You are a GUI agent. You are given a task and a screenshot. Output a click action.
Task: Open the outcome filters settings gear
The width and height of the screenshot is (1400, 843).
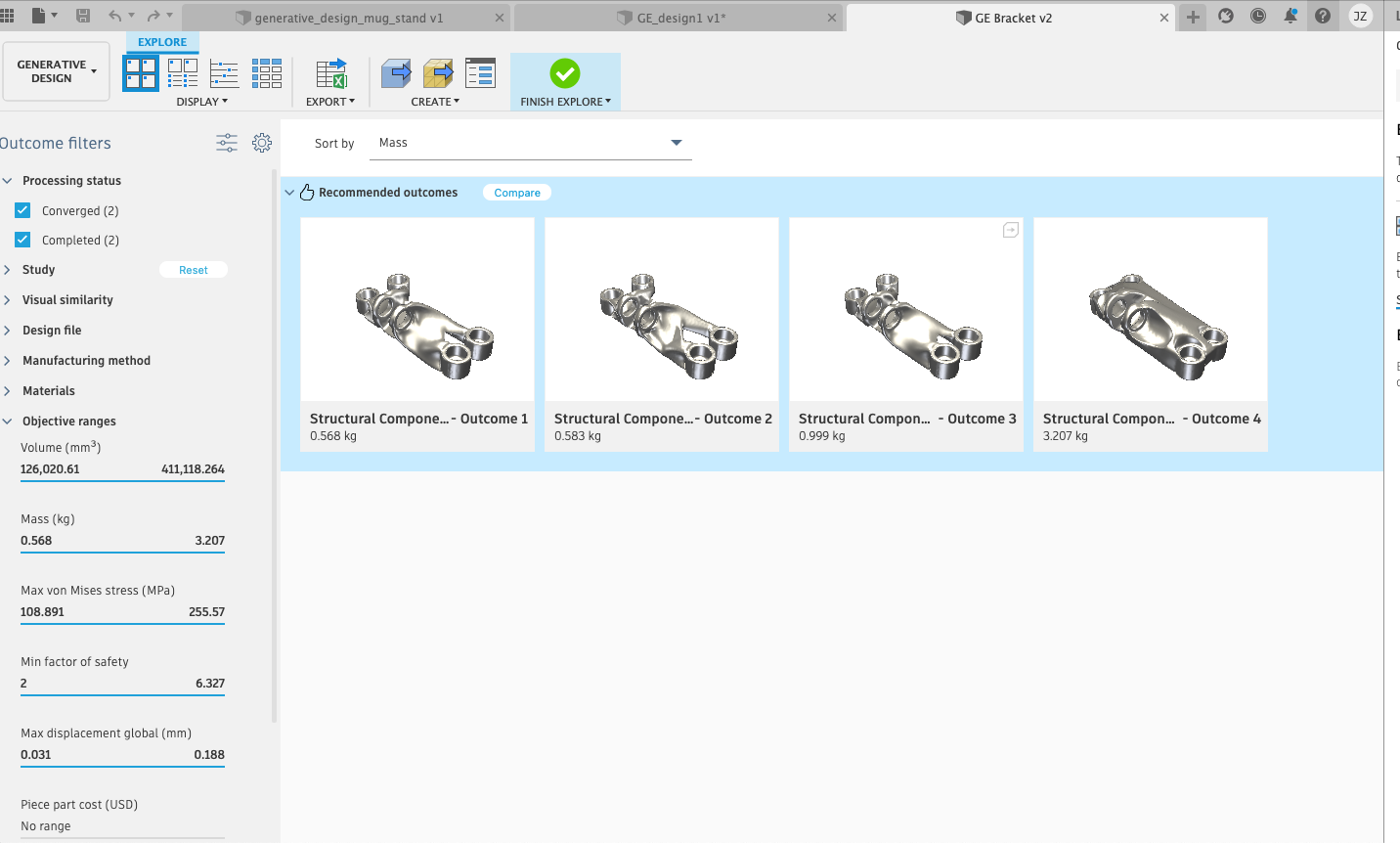coord(262,143)
